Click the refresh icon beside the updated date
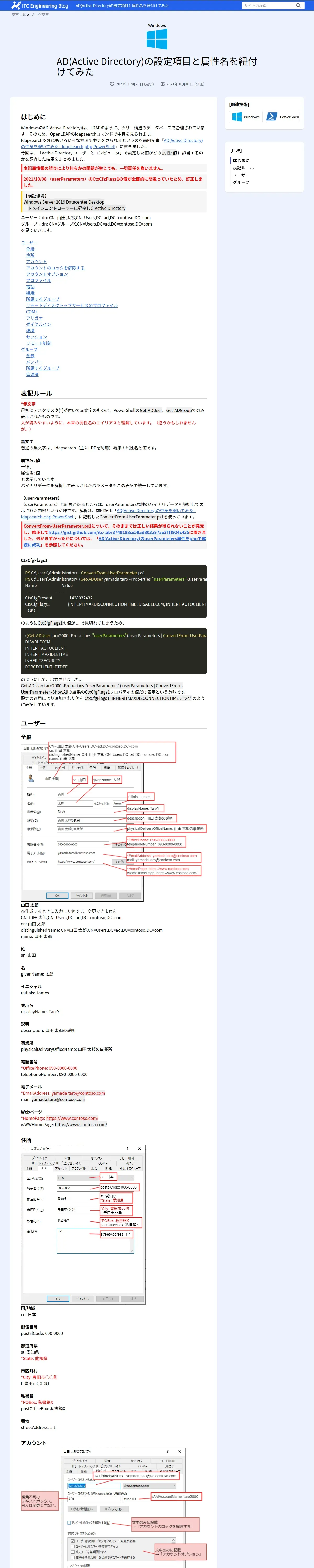 112,84
